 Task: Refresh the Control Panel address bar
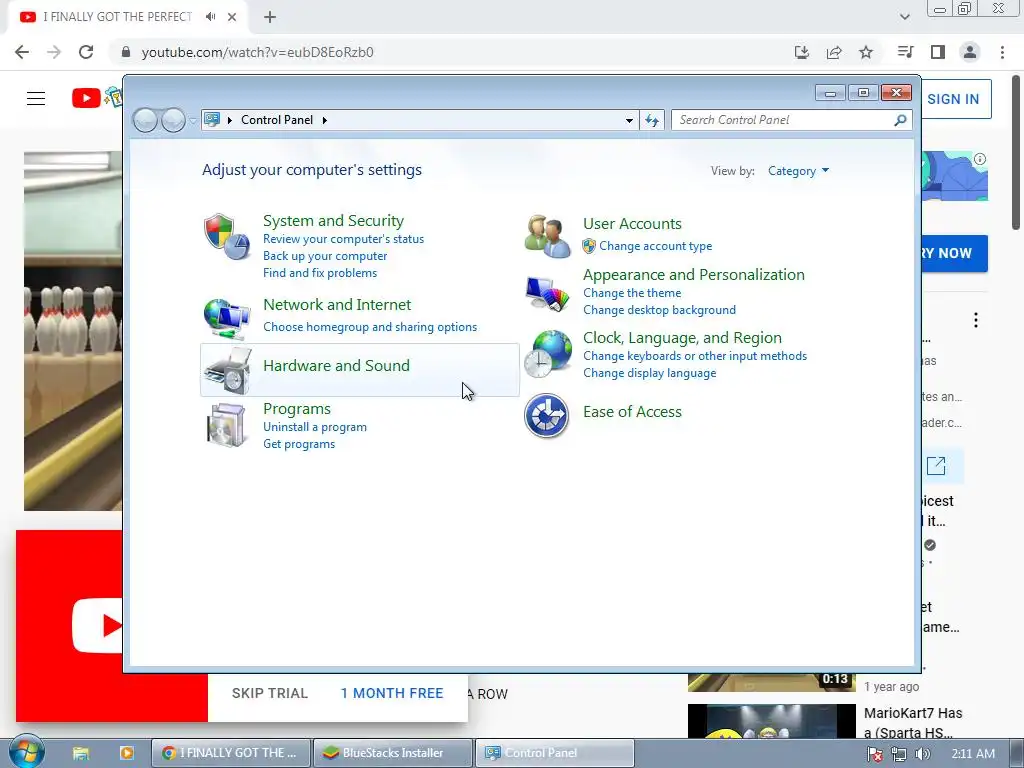click(652, 120)
